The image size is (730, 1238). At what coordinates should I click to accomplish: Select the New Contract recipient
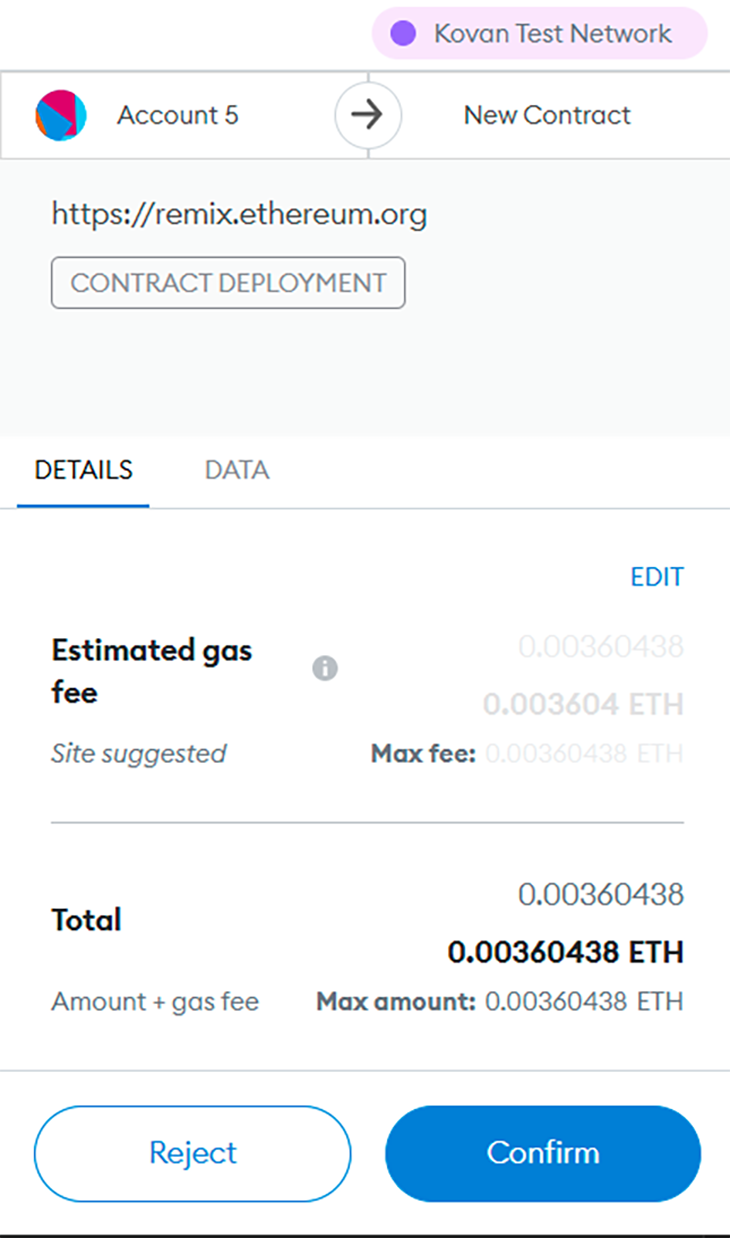[546, 115]
